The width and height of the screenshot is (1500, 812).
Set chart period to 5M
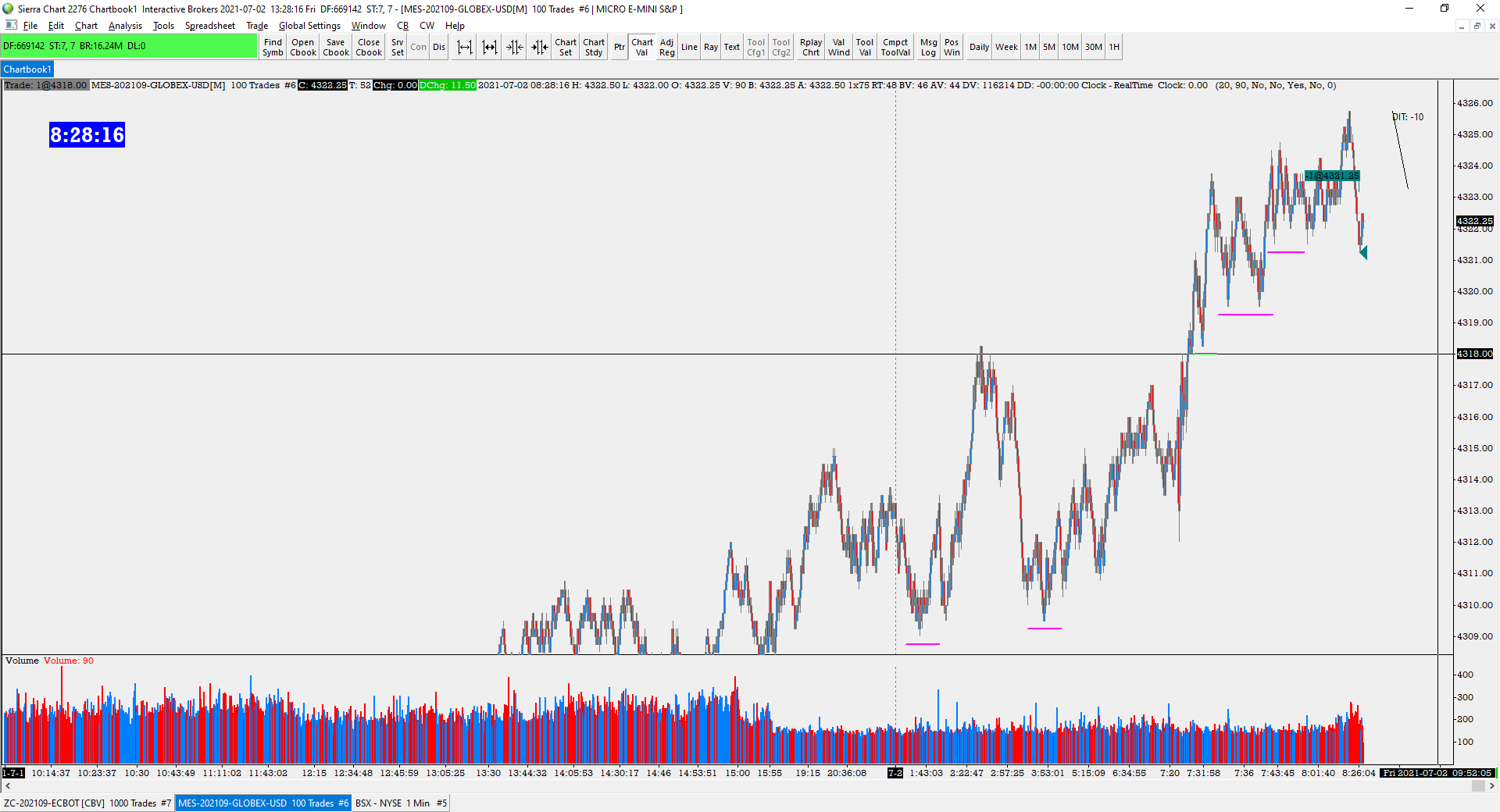pyautogui.click(x=1049, y=48)
